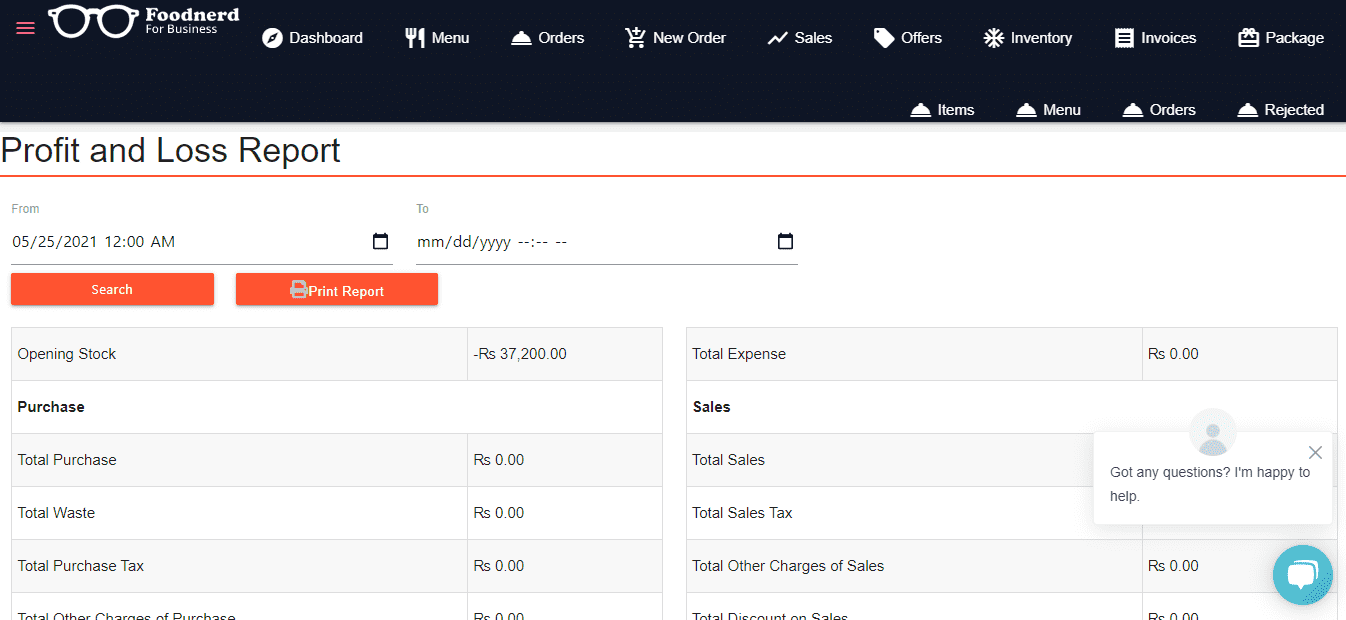Image resolution: width=1346 pixels, height=620 pixels.
Task: Go to the Menu tab in the top navigation
Action: point(437,38)
